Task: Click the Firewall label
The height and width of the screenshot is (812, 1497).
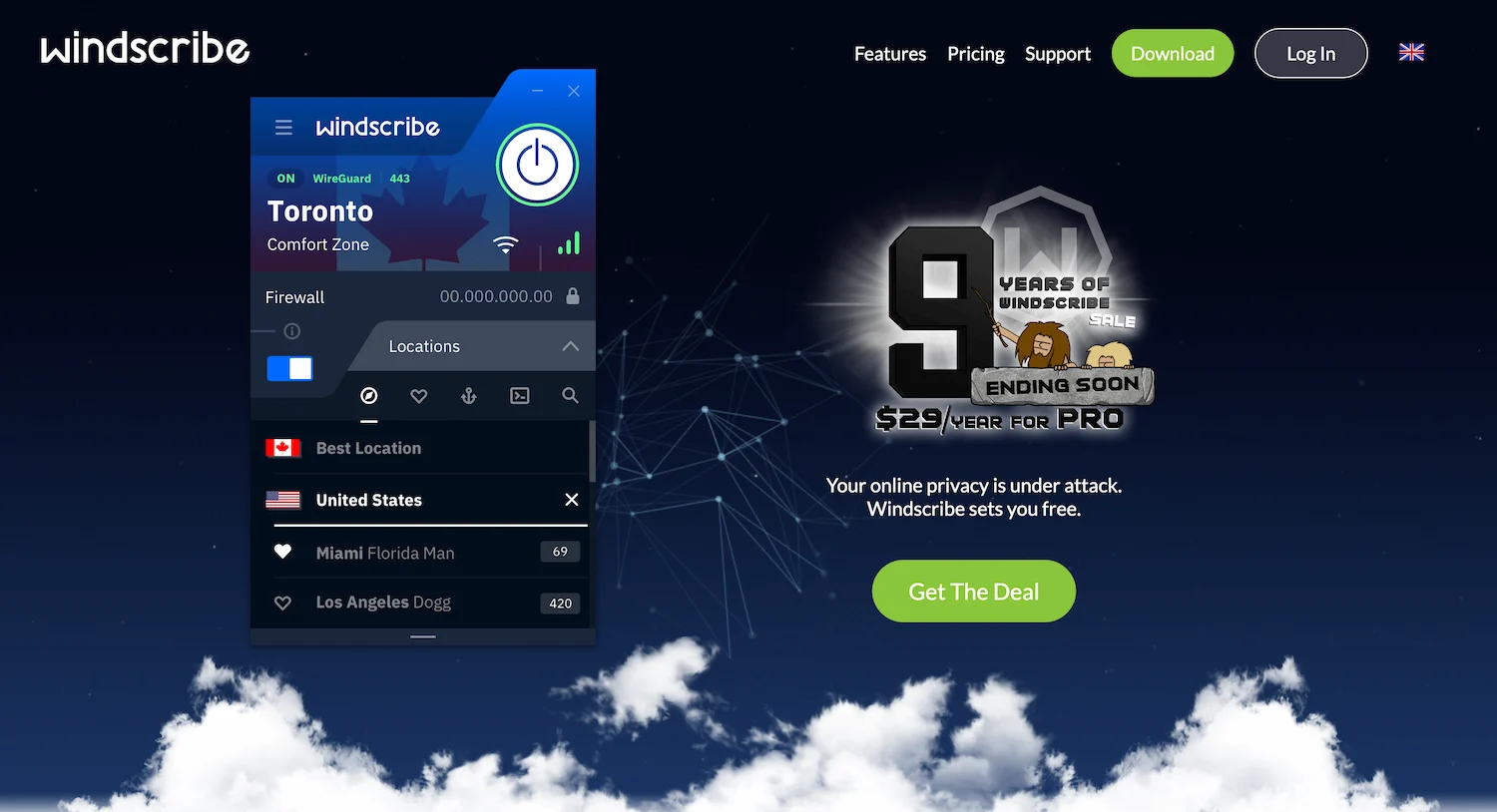Action: [x=294, y=297]
